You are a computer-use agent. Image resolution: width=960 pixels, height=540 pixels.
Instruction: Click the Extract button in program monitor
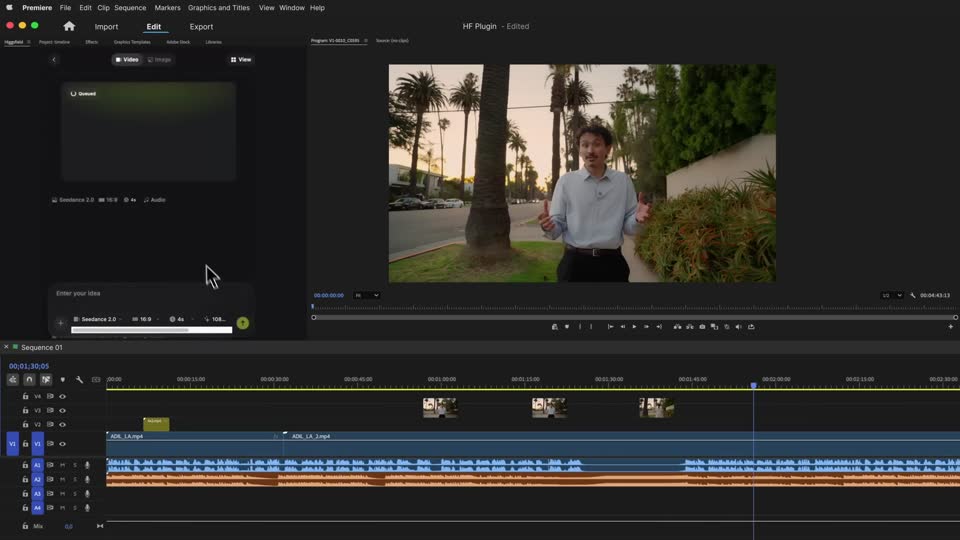(689, 327)
